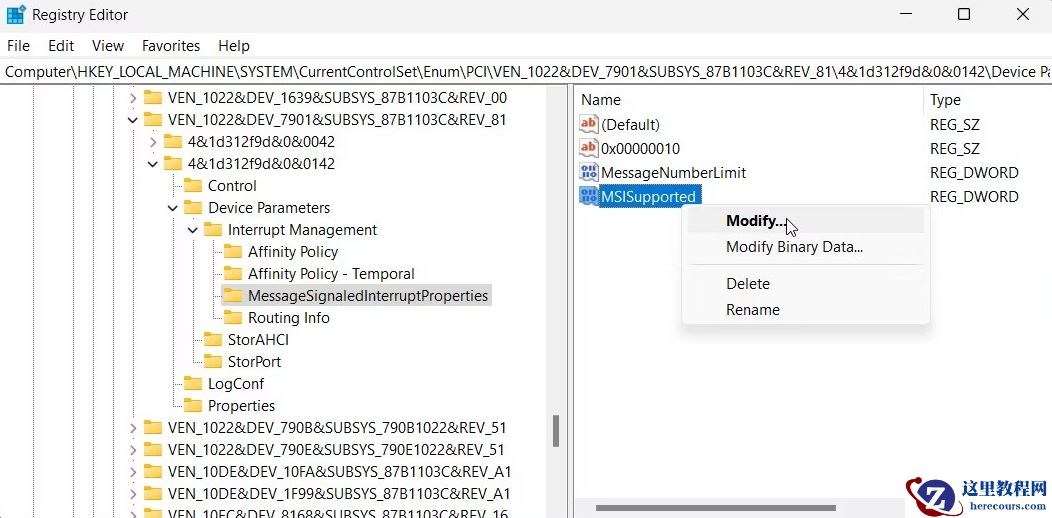Expand the VEN_1022&DEV_790B key
The width and height of the screenshot is (1052, 518).
coord(133,428)
